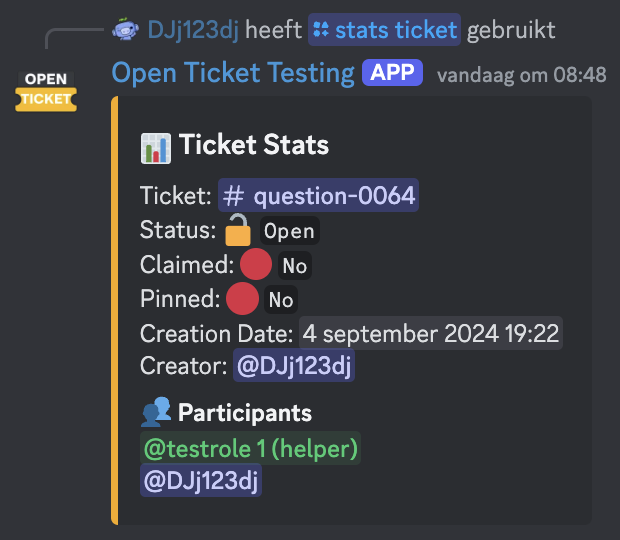Click the Open status code label
Viewport: 620px width, 540px height.
289,231
